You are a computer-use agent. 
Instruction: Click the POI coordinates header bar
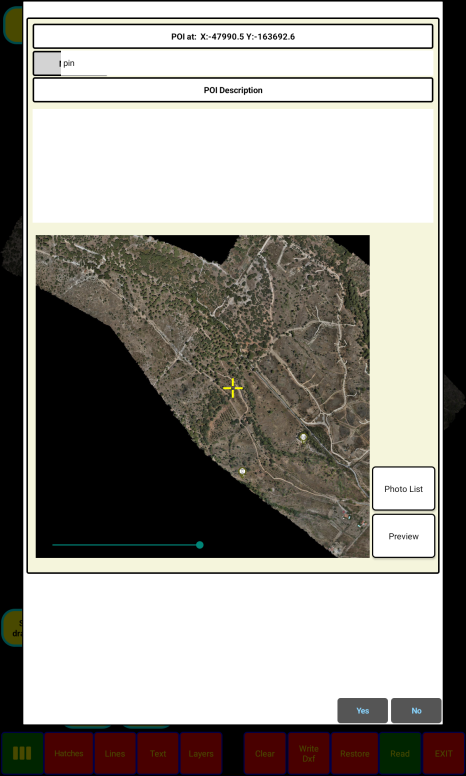pyautogui.click(x=233, y=36)
